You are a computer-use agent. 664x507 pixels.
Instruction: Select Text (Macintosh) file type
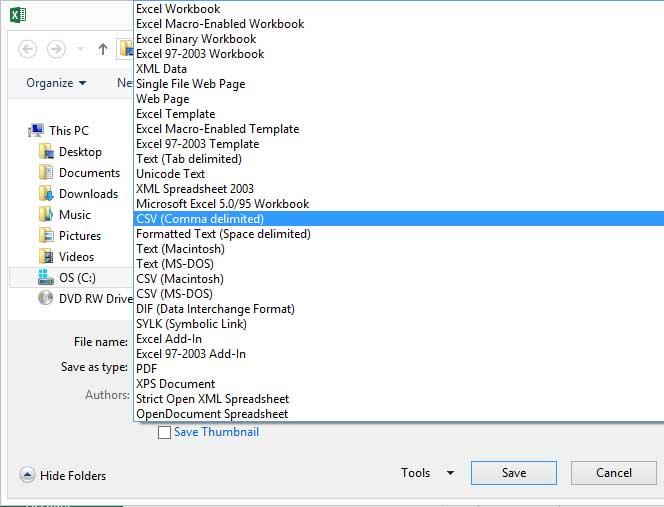tap(398, 249)
